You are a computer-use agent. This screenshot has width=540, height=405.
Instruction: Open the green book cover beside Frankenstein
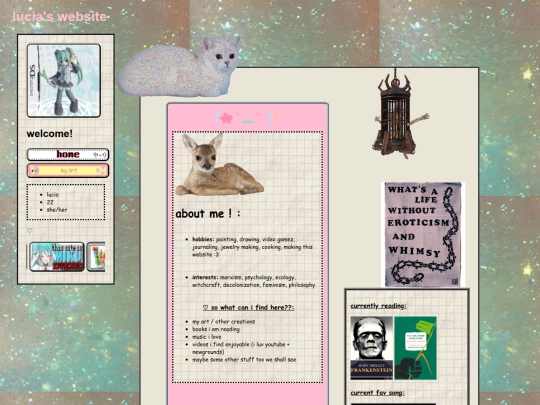(415, 348)
